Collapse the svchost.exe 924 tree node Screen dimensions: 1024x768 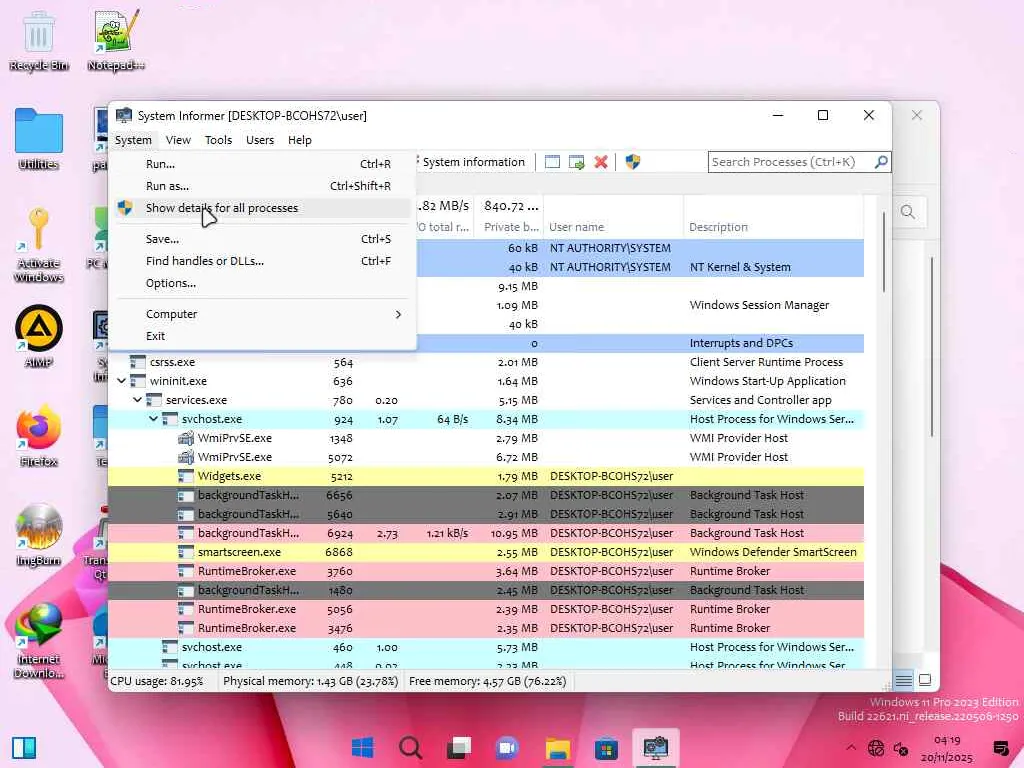coord(153,418)
